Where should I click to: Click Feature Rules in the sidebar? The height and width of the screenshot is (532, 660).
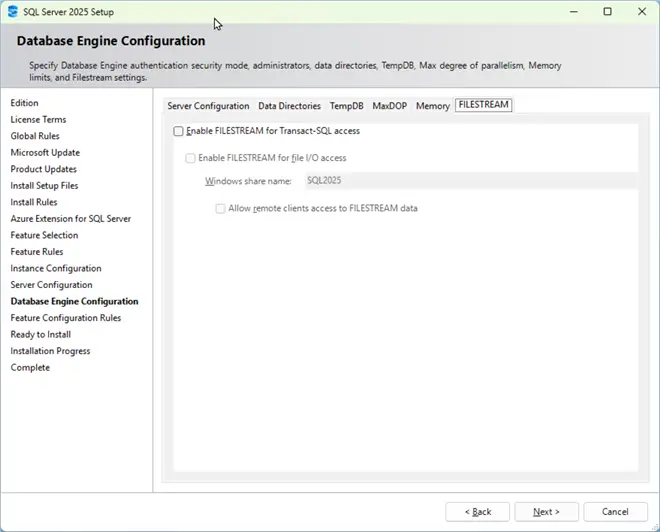coord(37,252)
